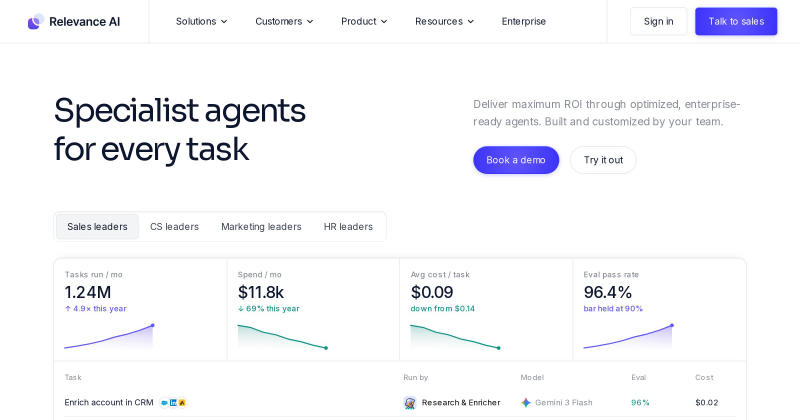Image resolution: width=800 pixels, height=420 pixels.
Task: Click the 'Run by' column header
Action: pyautogui.click(x=416, y=378)
